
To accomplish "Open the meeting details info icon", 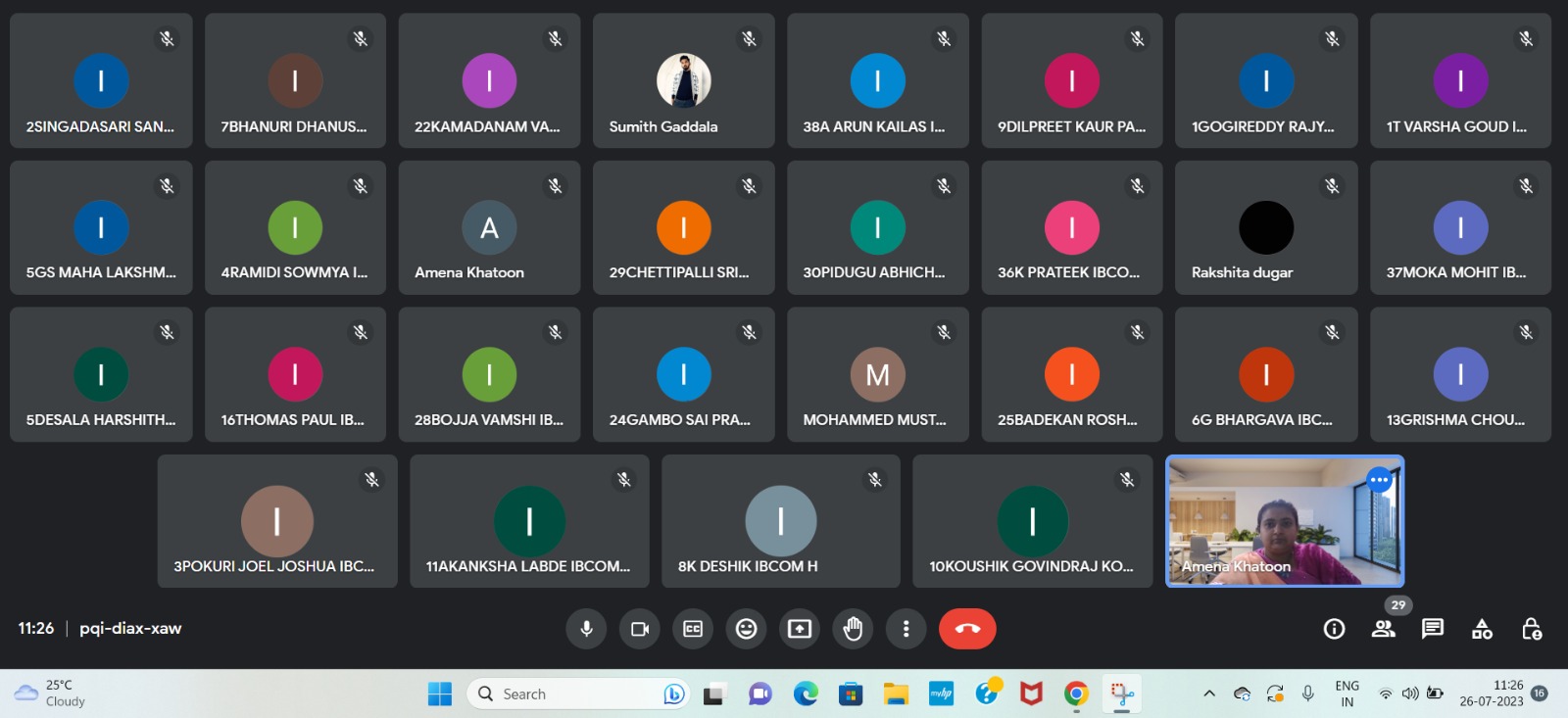I will pyautogui.click(x=1334, y=629).
